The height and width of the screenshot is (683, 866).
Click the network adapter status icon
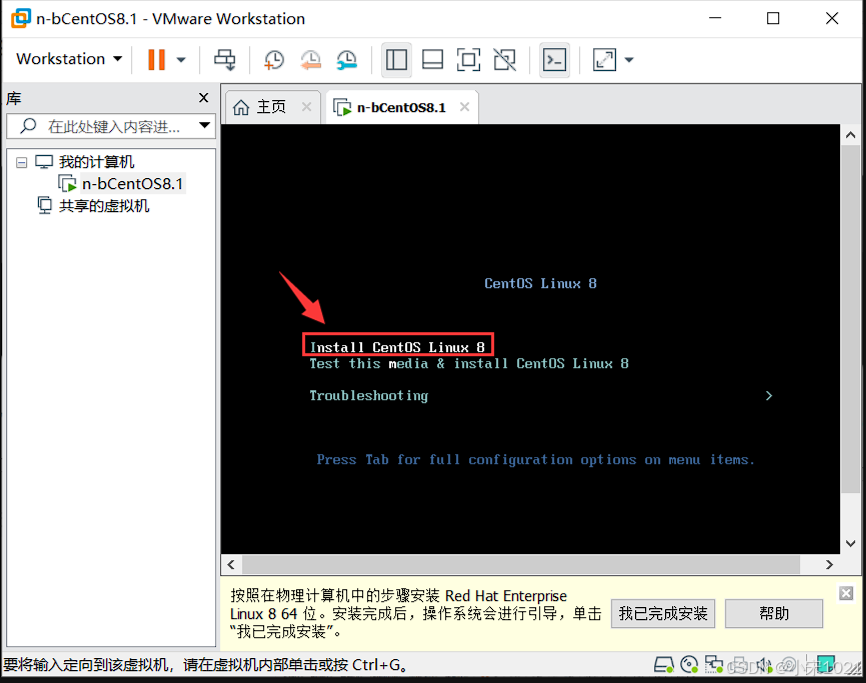714,664
